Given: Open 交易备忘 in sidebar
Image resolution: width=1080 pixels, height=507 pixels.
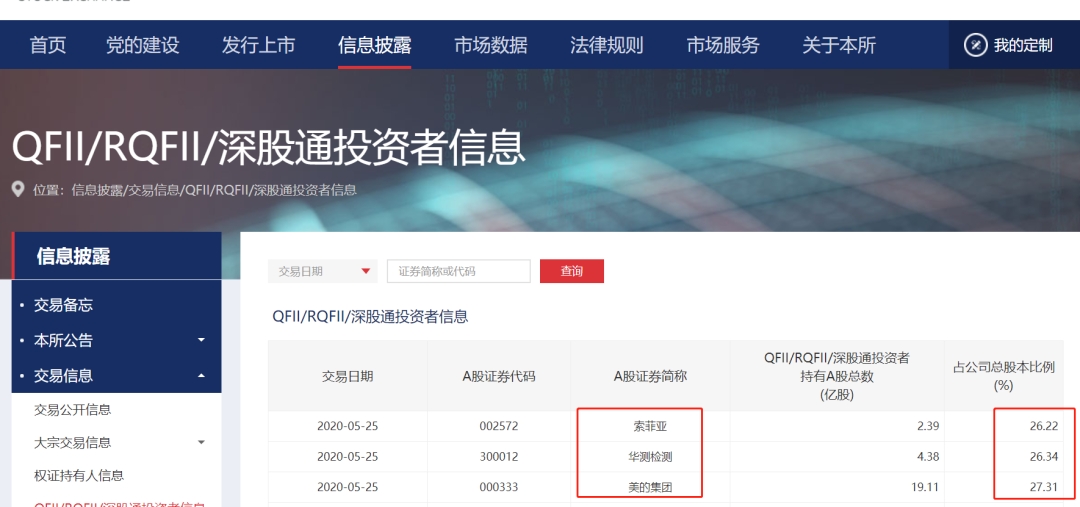Looking at the screenshot, I should (63, 305).
